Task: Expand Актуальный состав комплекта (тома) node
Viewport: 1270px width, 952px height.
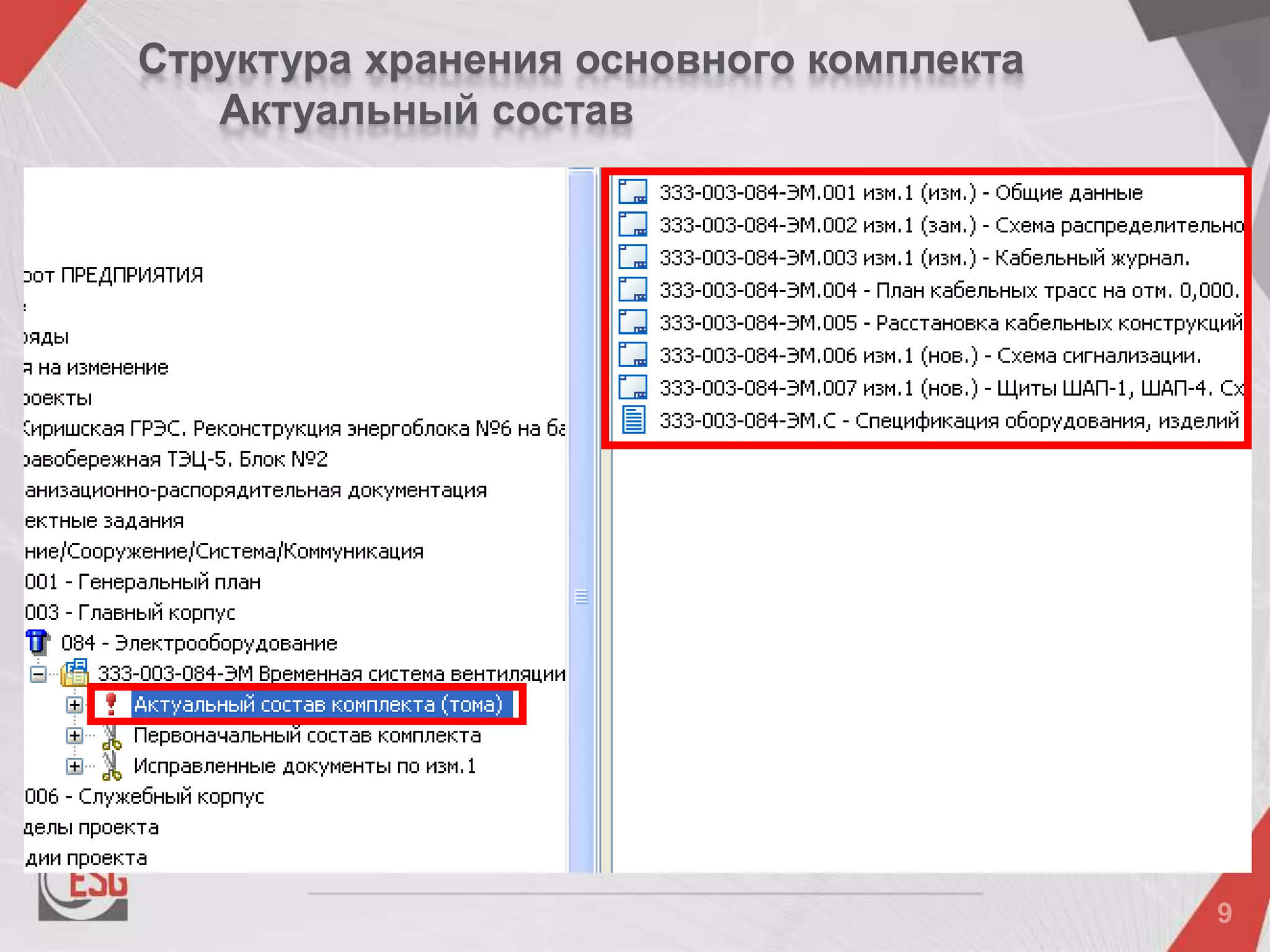Action: [x=74, y=705]
